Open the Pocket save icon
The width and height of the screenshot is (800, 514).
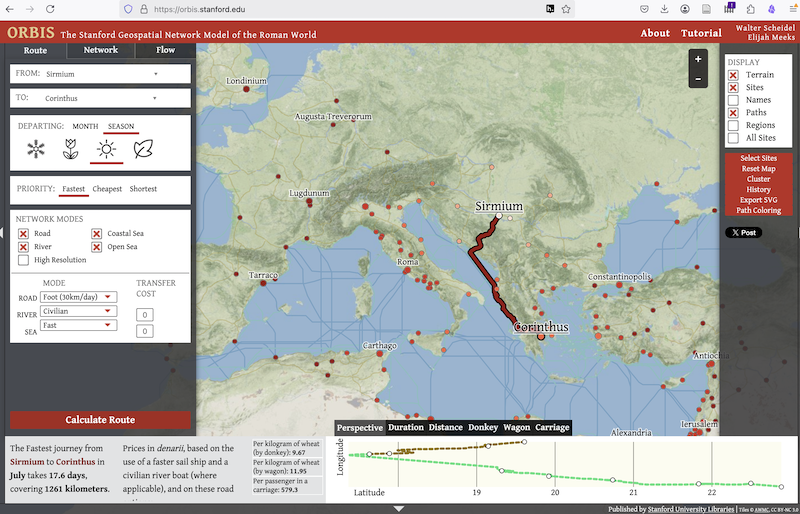click(x=644, y=9)
